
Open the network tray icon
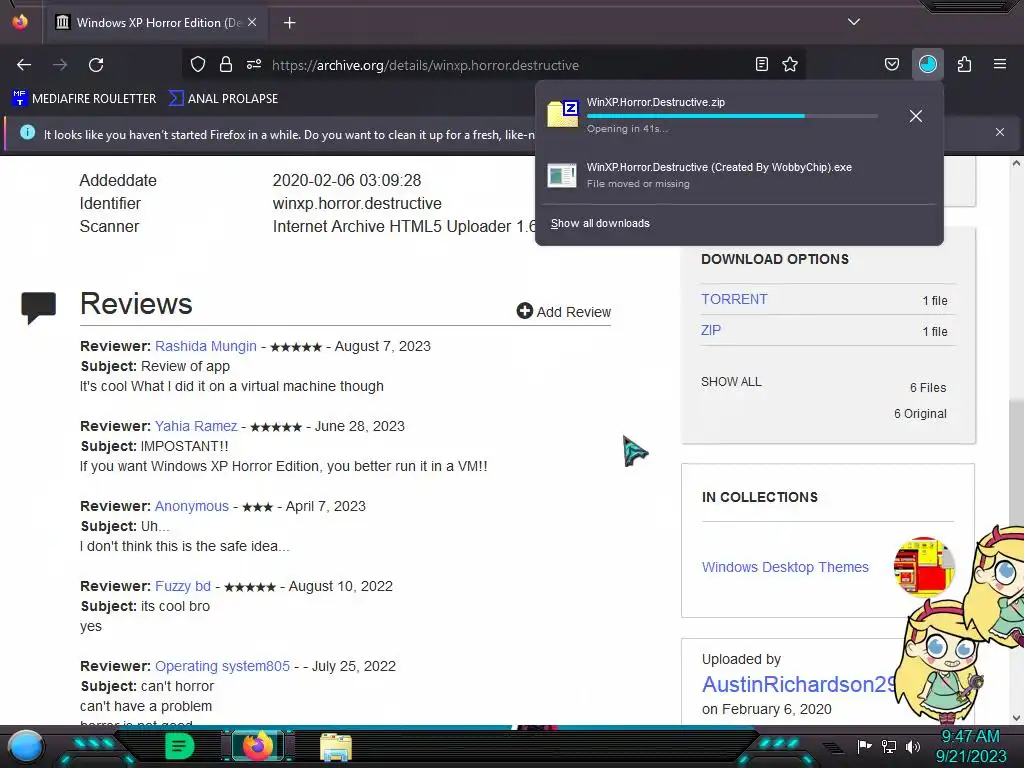point(889,746)
